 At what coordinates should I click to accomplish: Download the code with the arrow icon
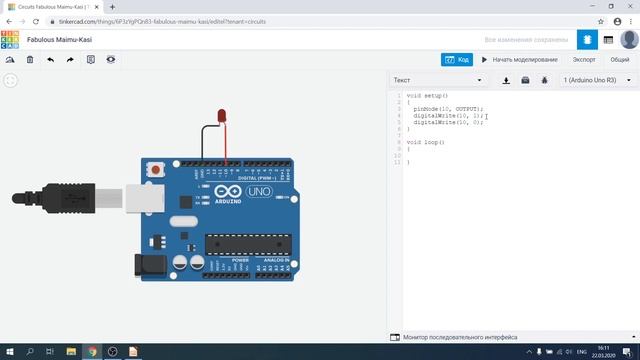(506, 80)
